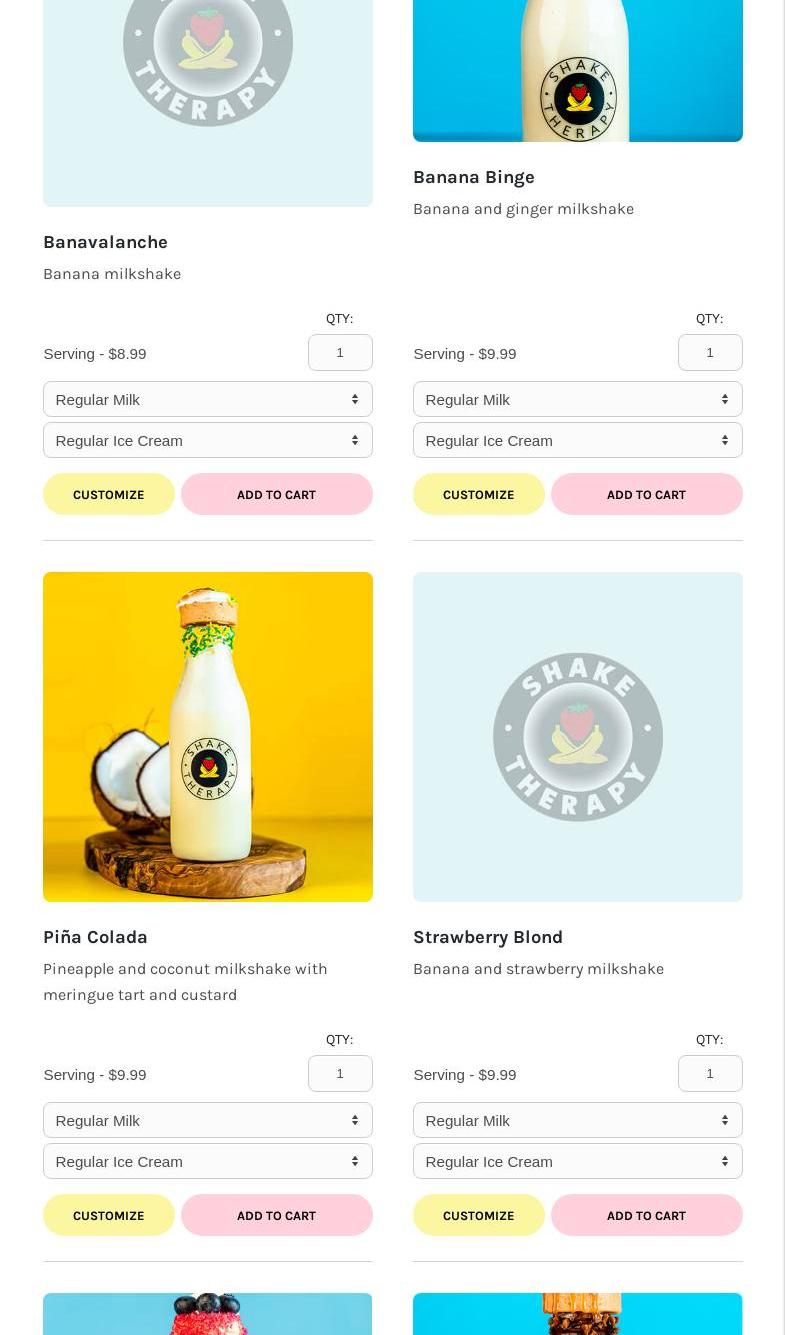Customize the Piña Colada milkshake
This screenshot has height=1335, width=785.
point(109,1215)
